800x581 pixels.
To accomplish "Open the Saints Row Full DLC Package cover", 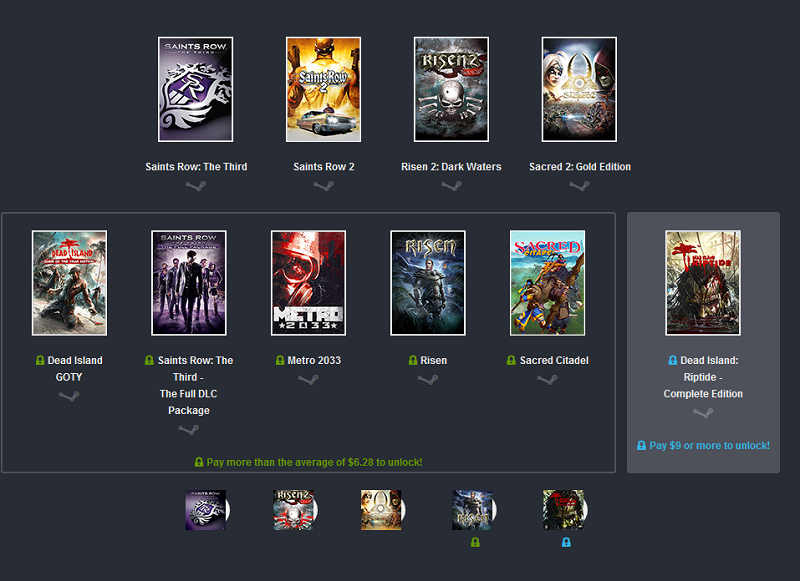I will [x=189, y=283].
